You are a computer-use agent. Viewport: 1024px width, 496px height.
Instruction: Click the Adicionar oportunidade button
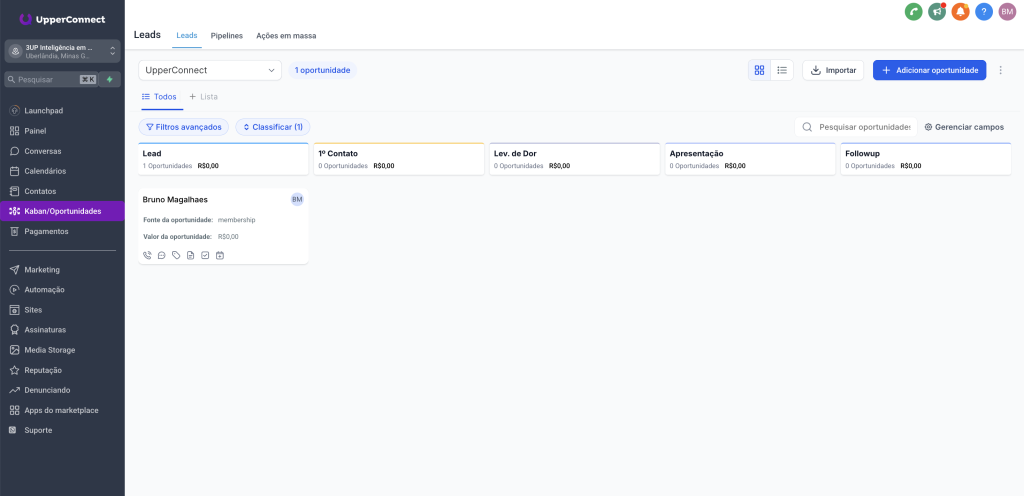click(929, 70)
